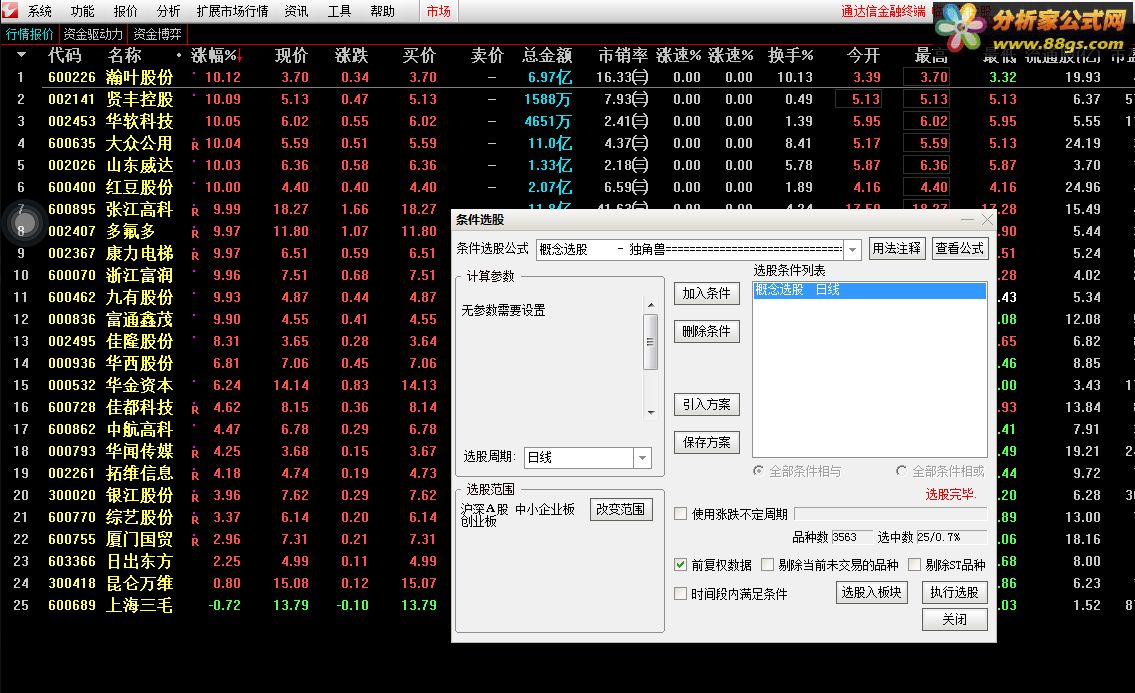Image resolution: width=1135 pixels, height=693 pixels.
Task: Open the 分析 menu
Action: (168, 12)
